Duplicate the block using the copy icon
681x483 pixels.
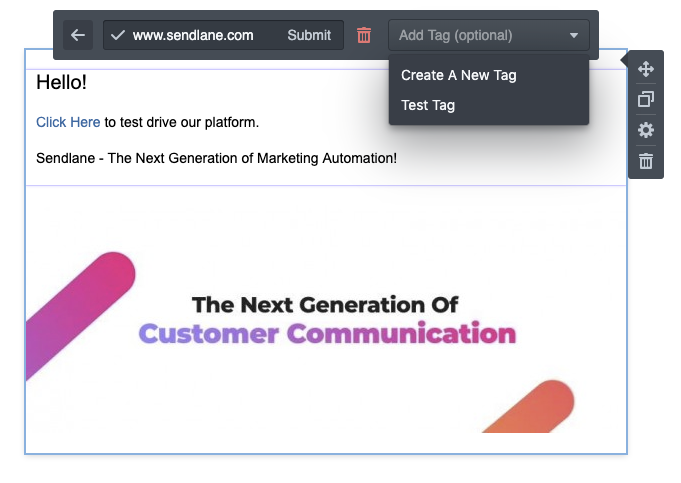click(x=646, y=99)
